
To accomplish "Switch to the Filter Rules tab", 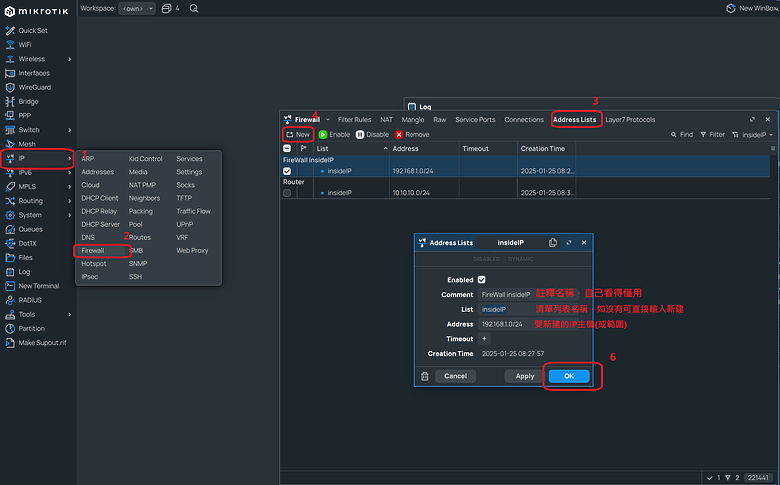I will point(354,120).
